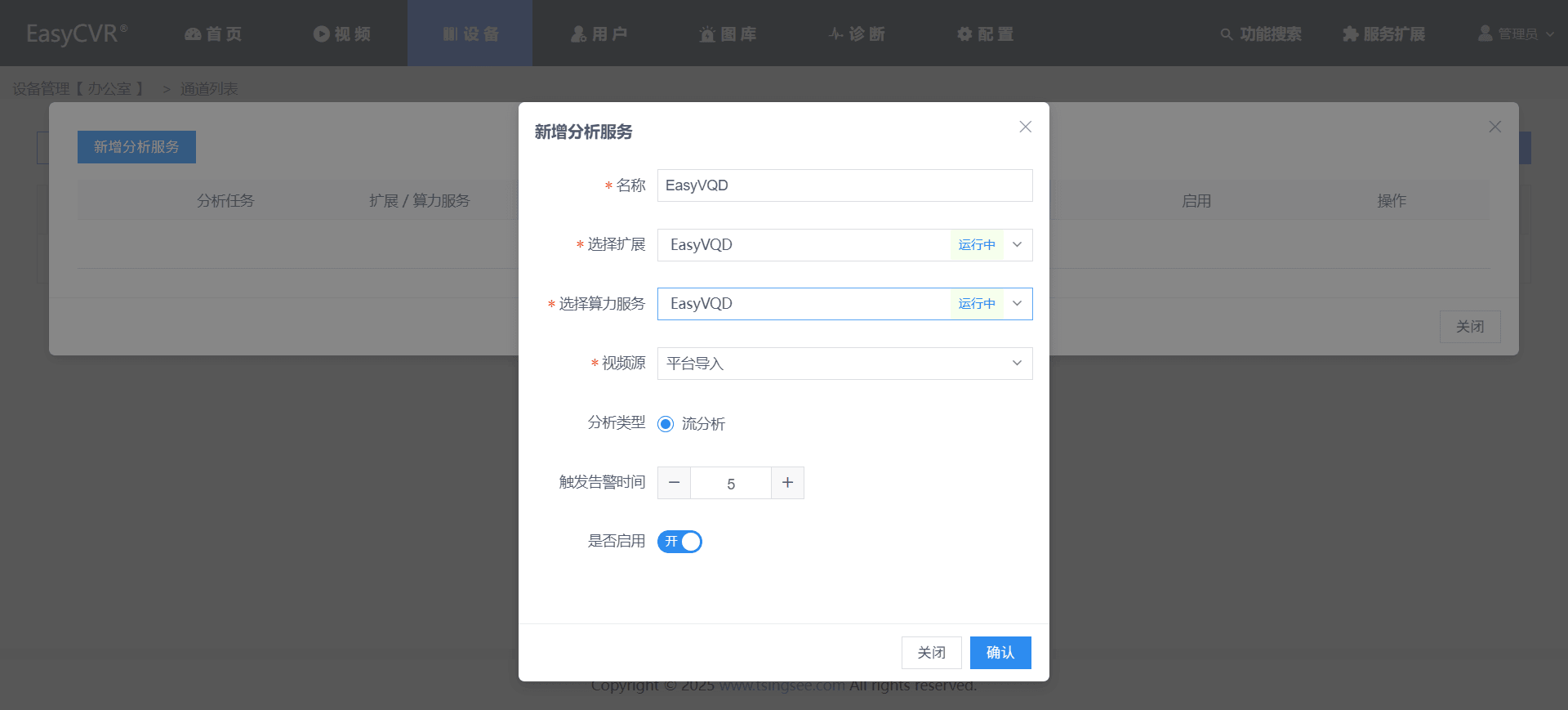Open the 首页 home dashboard icon
The width and height of the screenshot is (1568, 710).
193,33
